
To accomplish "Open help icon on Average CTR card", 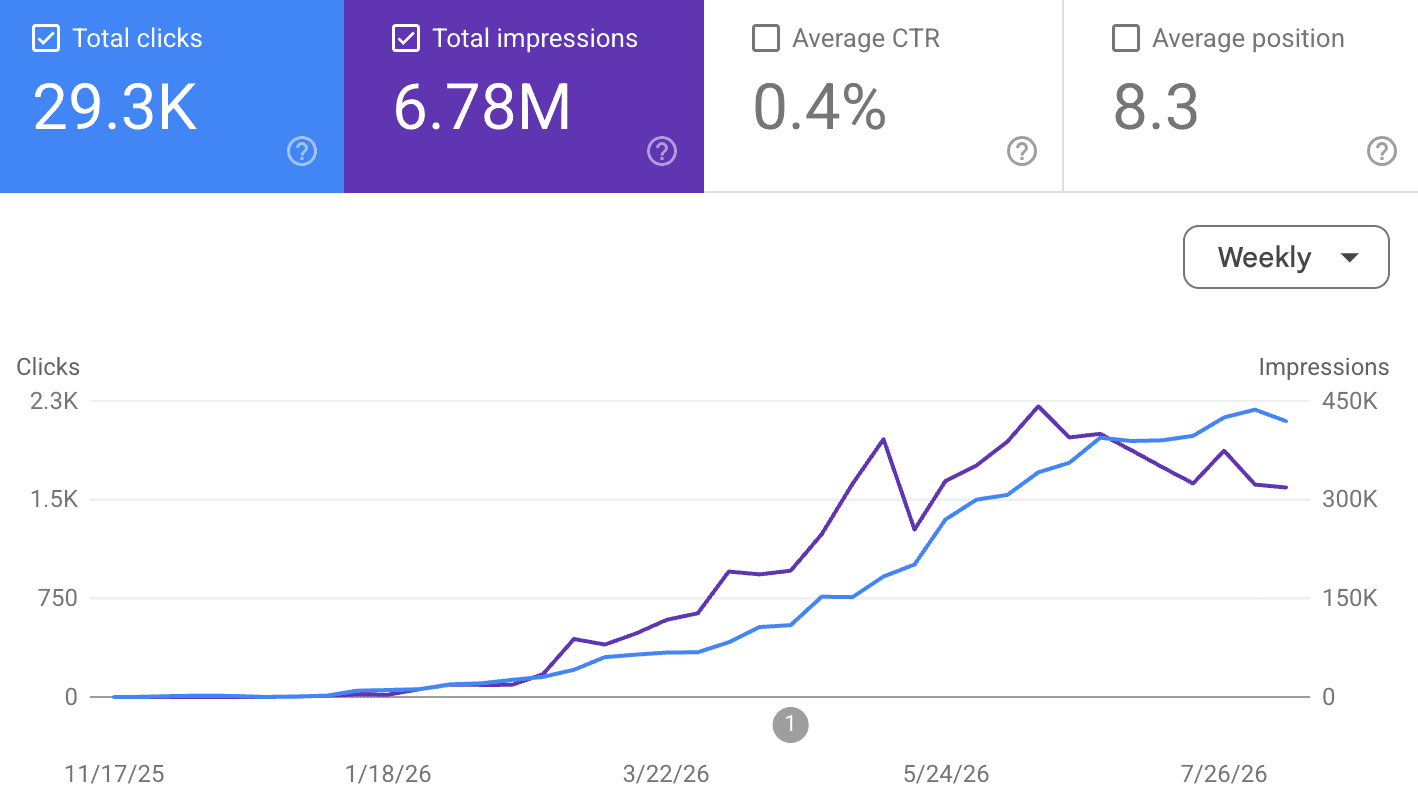I will [x=1021, y=152].
